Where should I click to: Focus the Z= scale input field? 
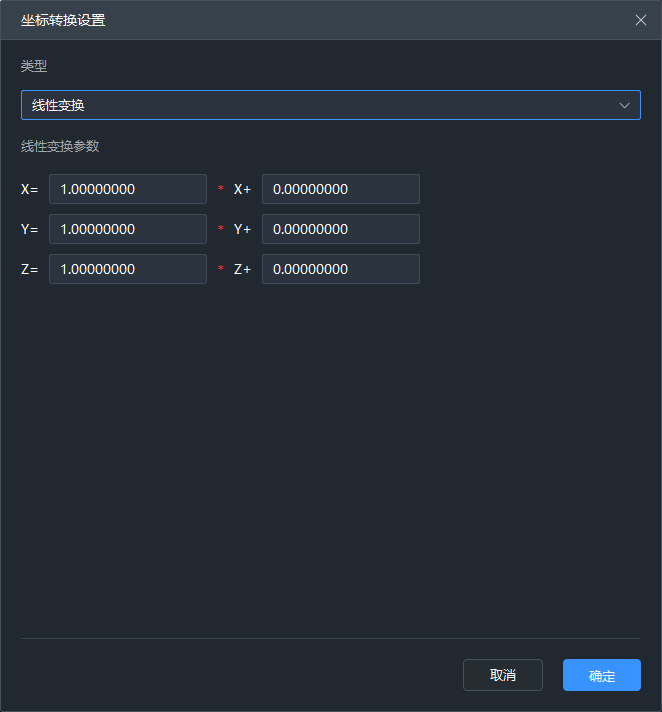[x=127, y=269]
